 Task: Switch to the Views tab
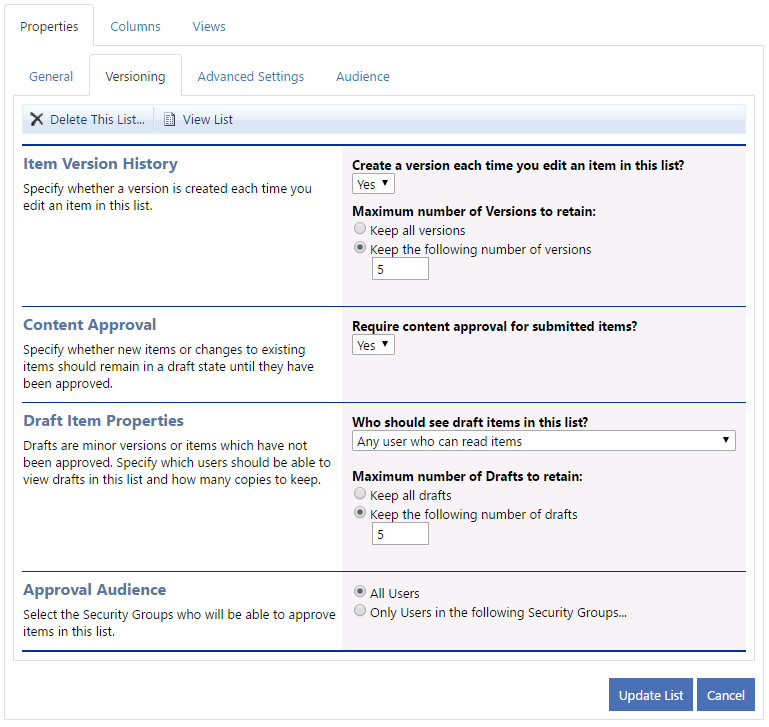click(209, 26)
